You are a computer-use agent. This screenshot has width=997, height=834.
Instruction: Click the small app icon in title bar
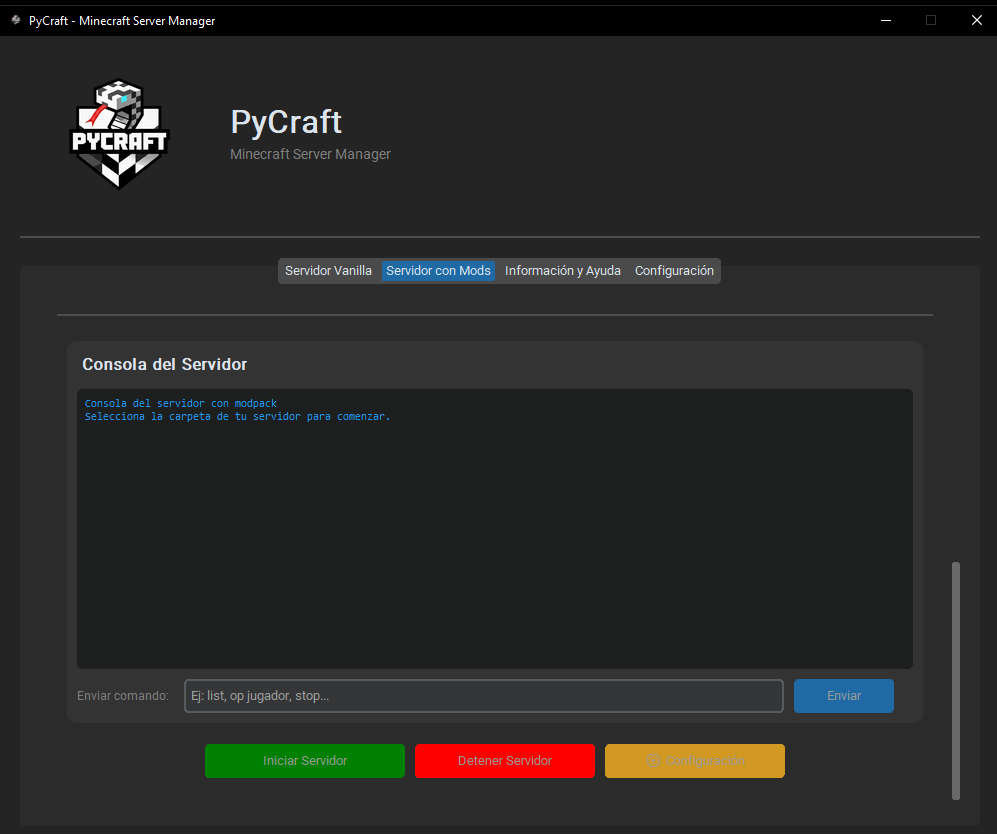pos(15,20)
